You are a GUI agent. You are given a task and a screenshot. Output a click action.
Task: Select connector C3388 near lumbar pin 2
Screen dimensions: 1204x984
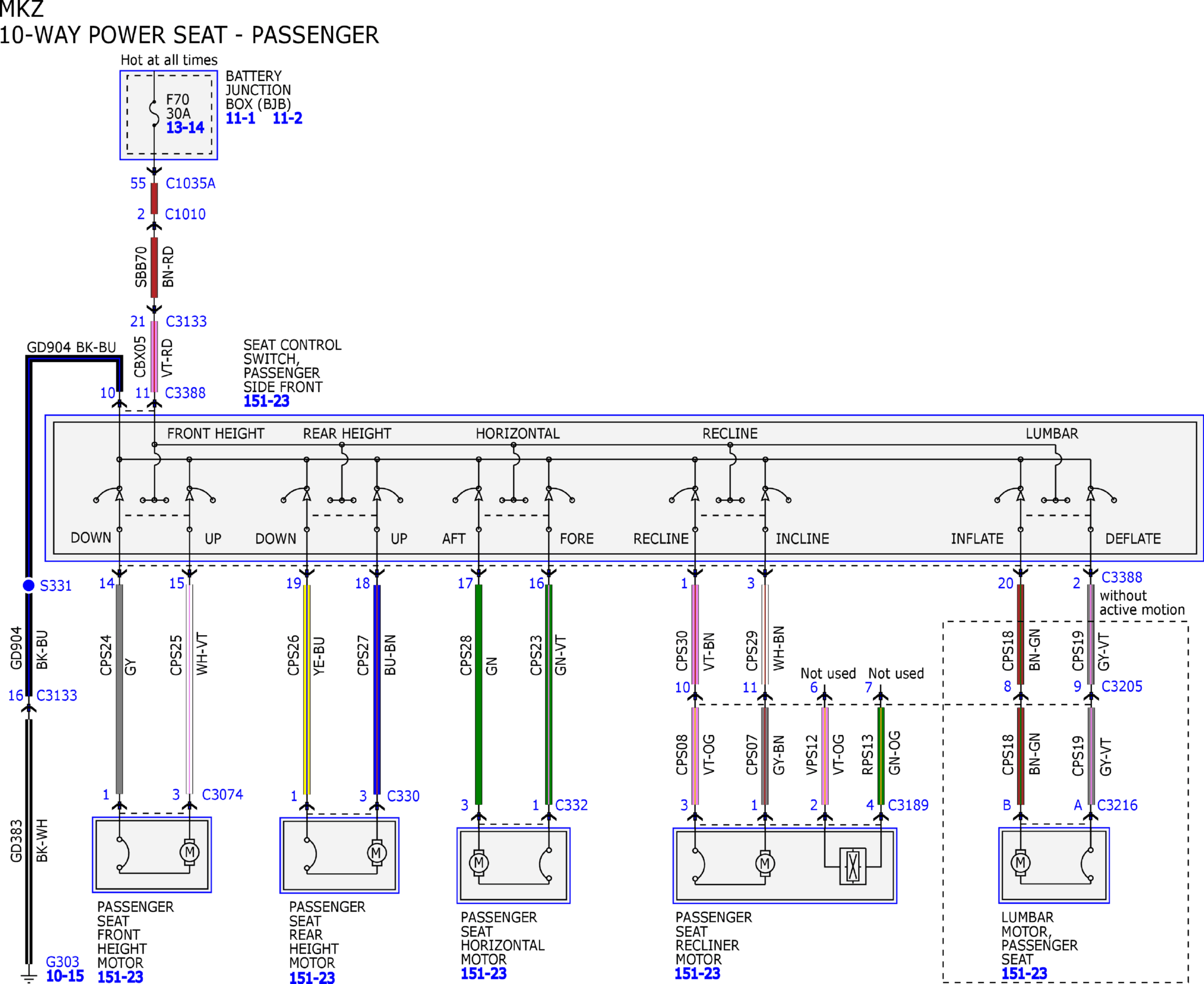pos(1122,577)
